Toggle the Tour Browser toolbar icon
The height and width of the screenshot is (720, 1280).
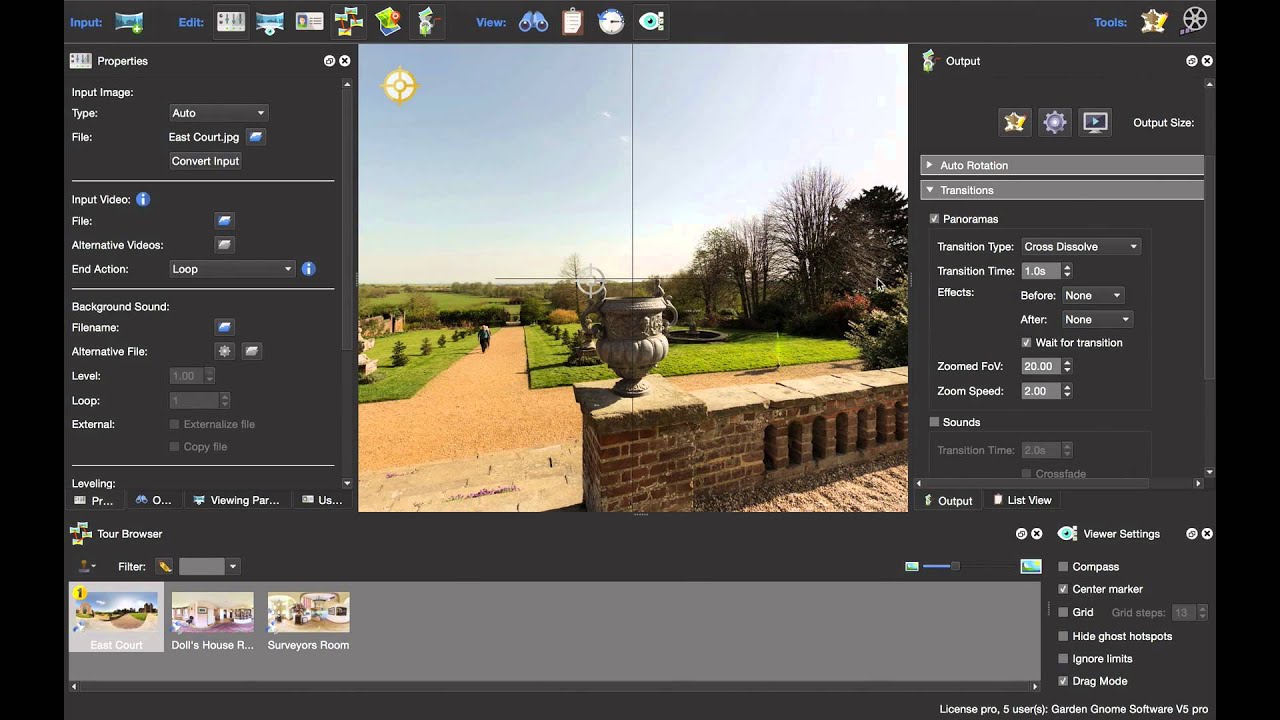pyautogui.click(x=348, y=21)
